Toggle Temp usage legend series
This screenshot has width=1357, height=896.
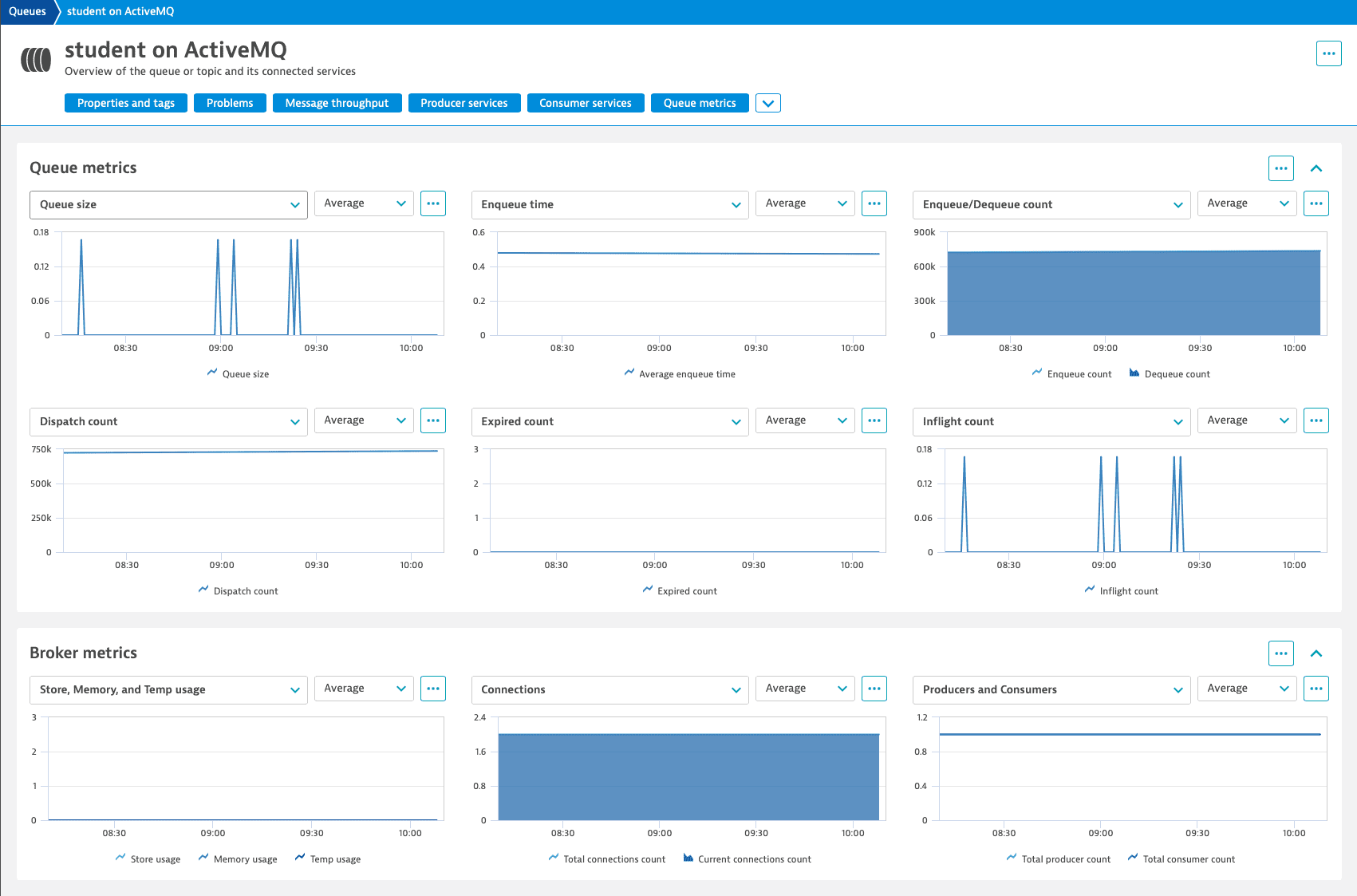pos(328,859)
